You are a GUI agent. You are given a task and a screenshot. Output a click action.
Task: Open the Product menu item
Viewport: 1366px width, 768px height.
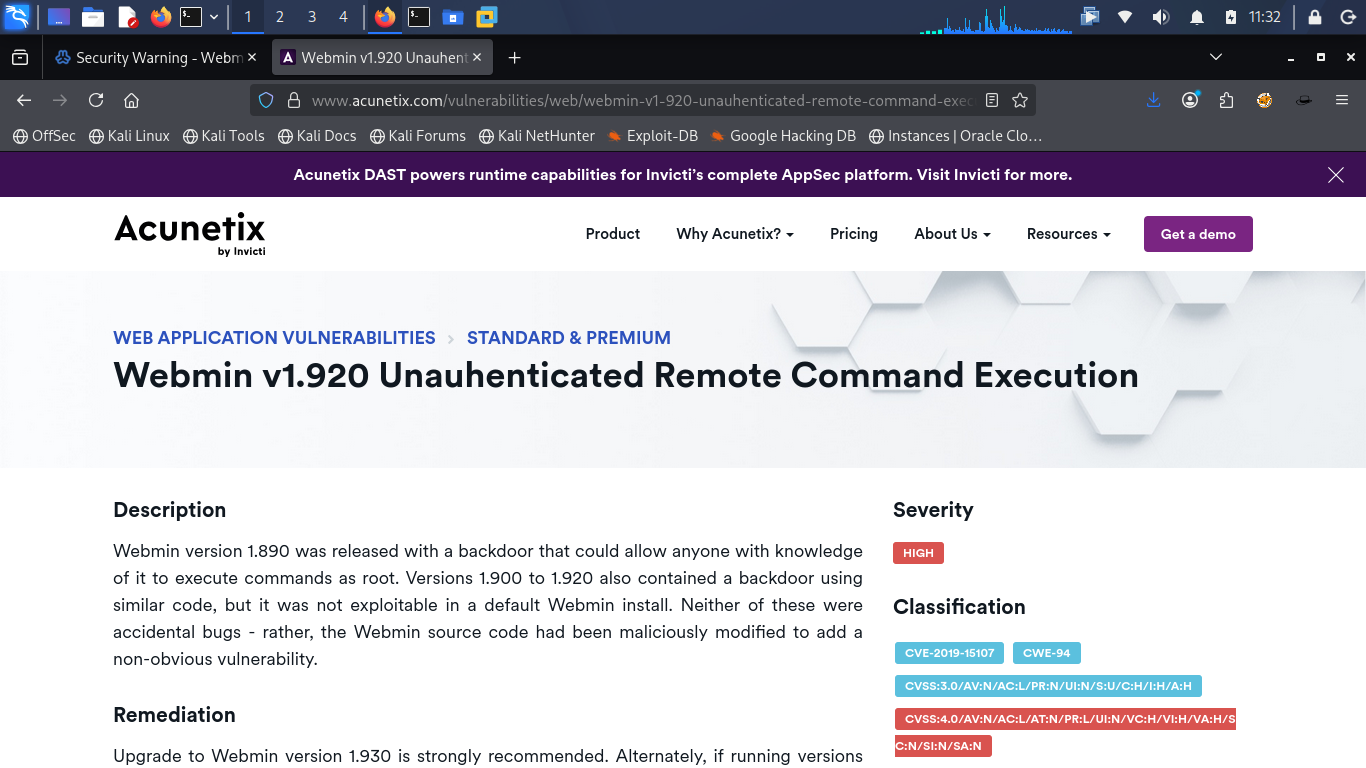[613, 234]
